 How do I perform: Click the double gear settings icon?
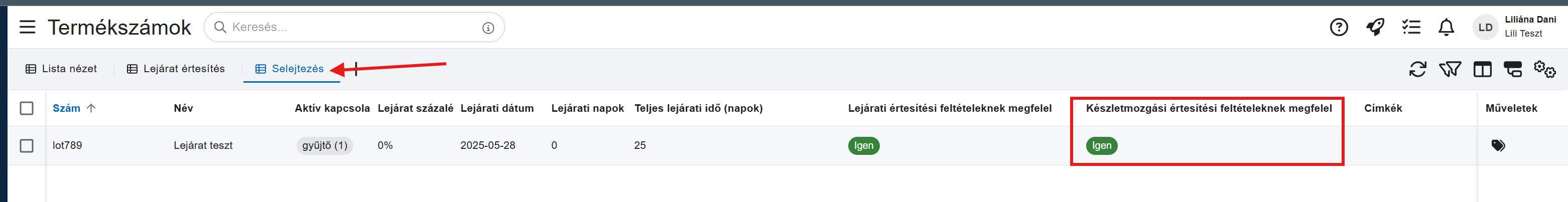tap(1545, 69)
